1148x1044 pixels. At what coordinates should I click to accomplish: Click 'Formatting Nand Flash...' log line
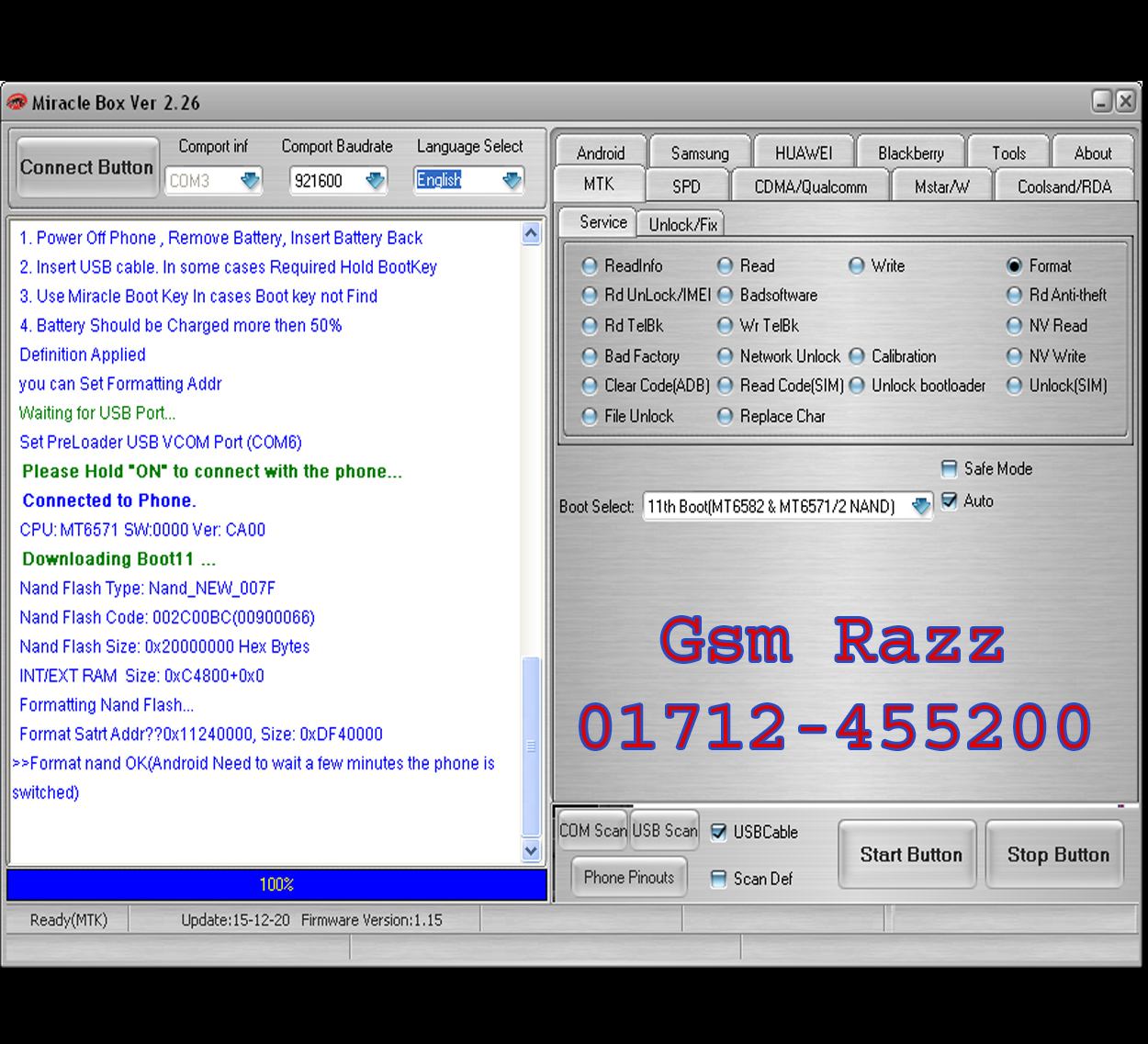107,705
